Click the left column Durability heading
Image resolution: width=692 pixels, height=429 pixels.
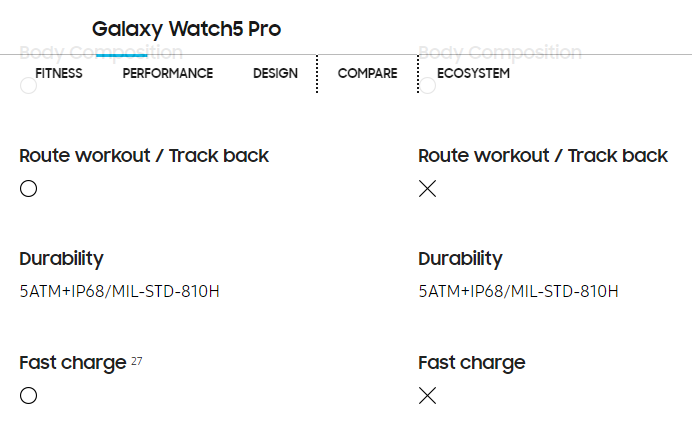pyautogui.click(x=61, y=259)
